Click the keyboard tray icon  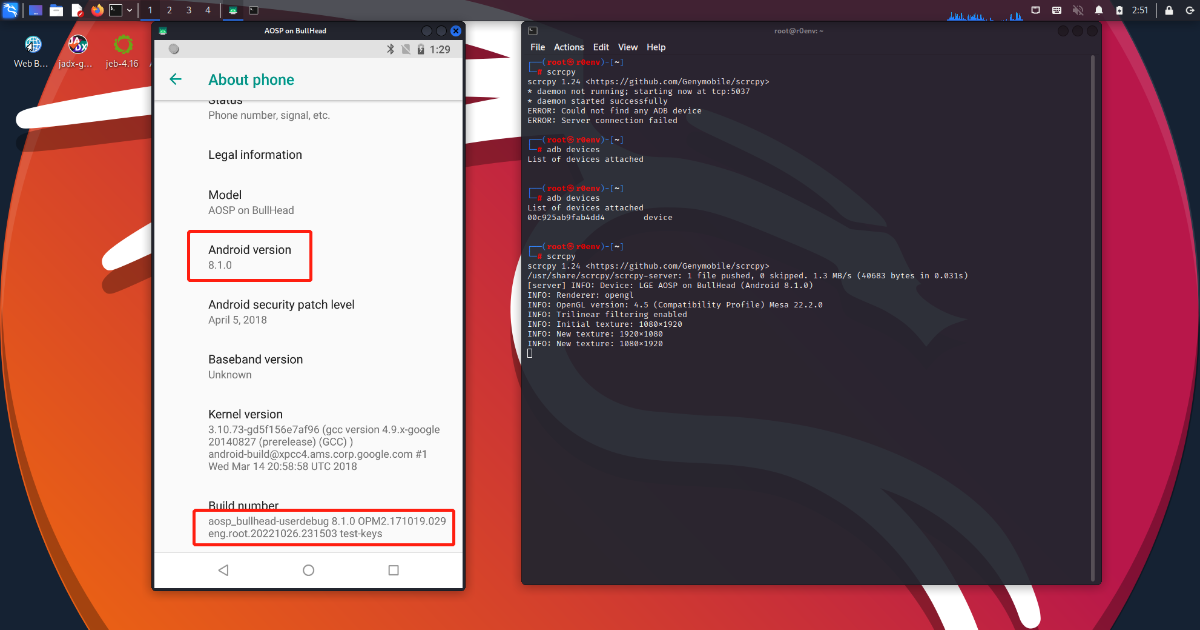1056,10
